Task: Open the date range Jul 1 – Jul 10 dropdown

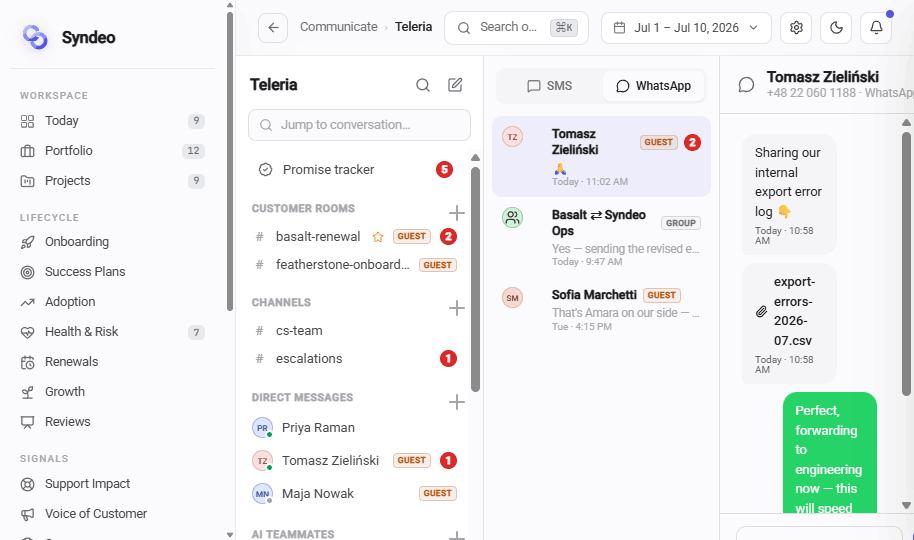Action: (x=686, y=27)
